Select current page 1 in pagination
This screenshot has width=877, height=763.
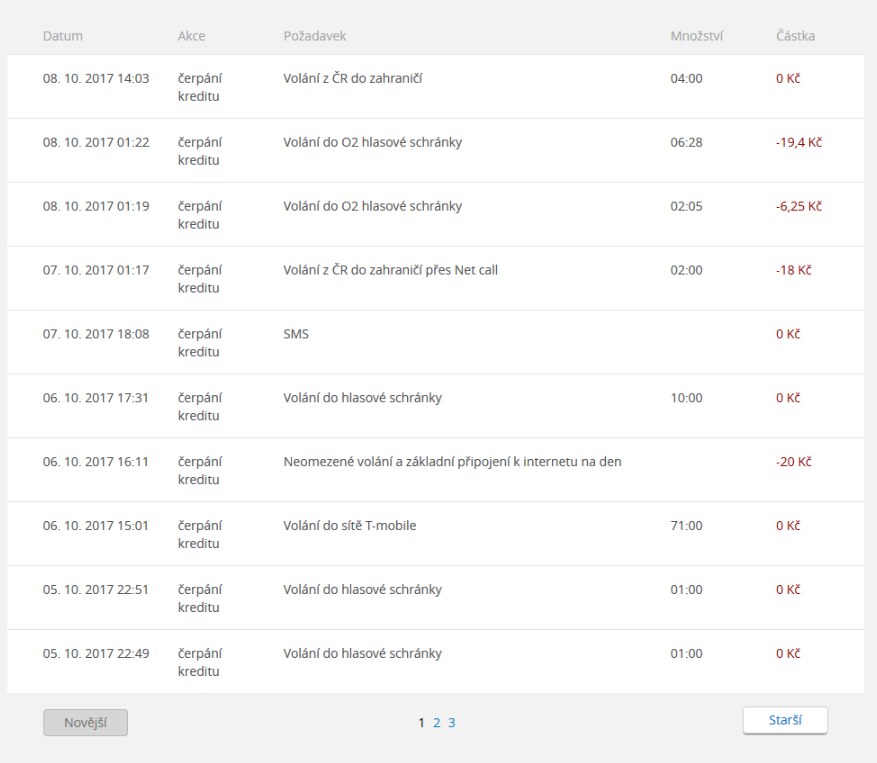(422, 723)
